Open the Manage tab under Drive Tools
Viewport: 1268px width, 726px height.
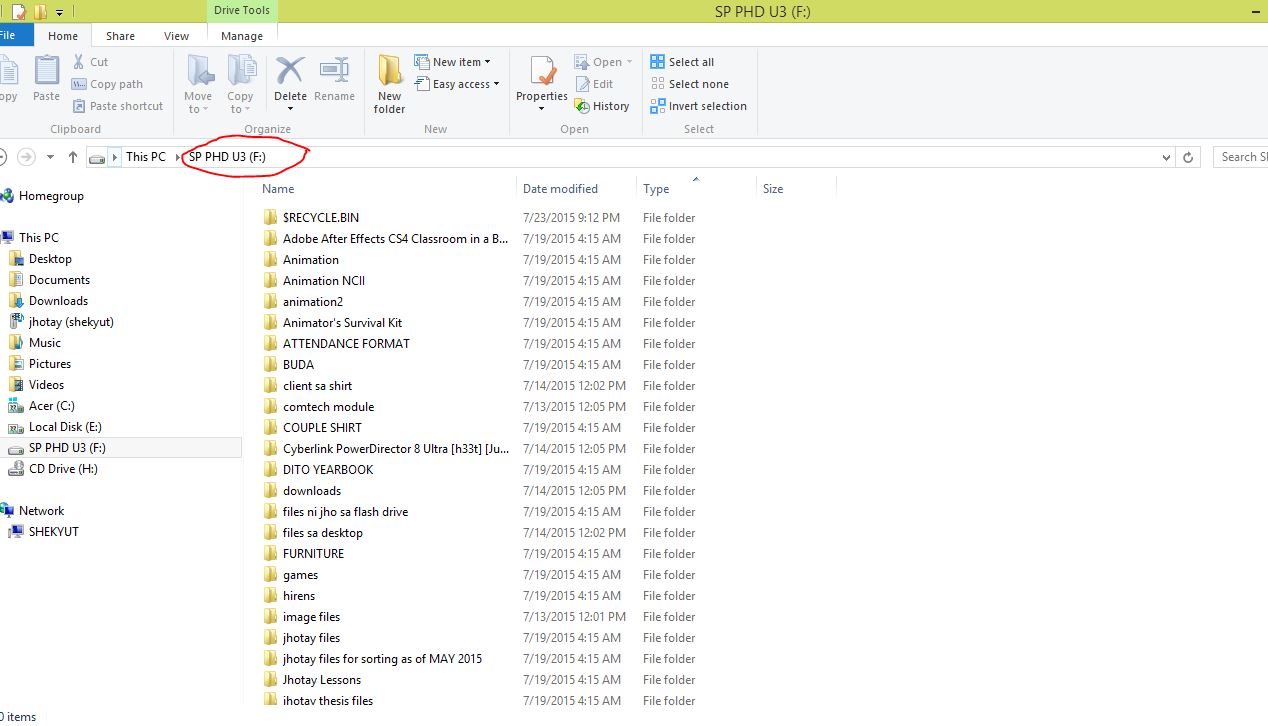[241, 35]
